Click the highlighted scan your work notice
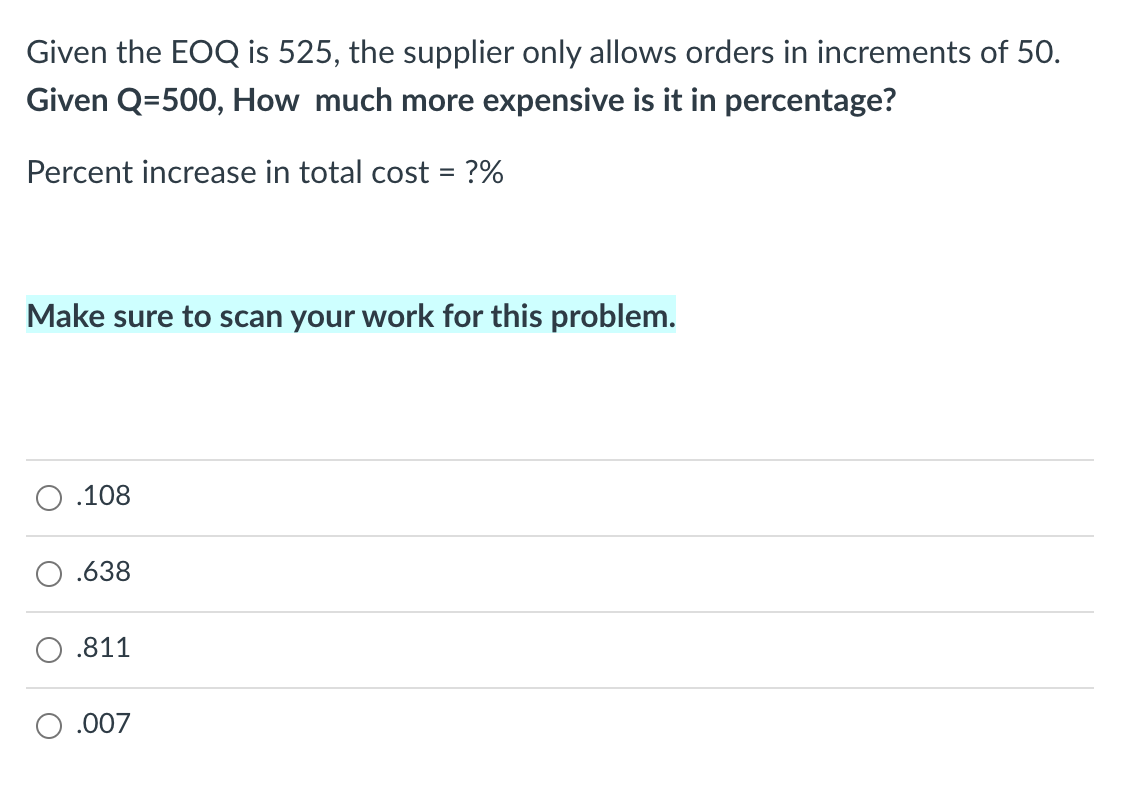The height and width of the screenshot is (801, 1121). click(350, 316)
